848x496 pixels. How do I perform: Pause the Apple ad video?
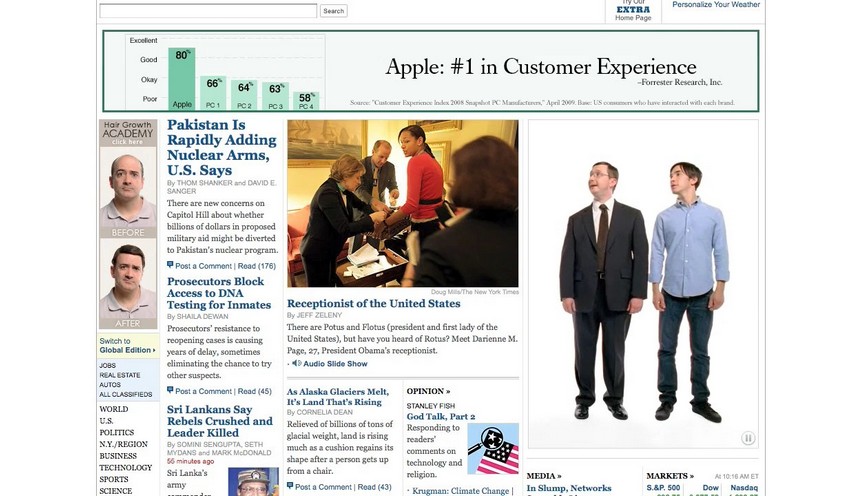[x=748, y=438]
